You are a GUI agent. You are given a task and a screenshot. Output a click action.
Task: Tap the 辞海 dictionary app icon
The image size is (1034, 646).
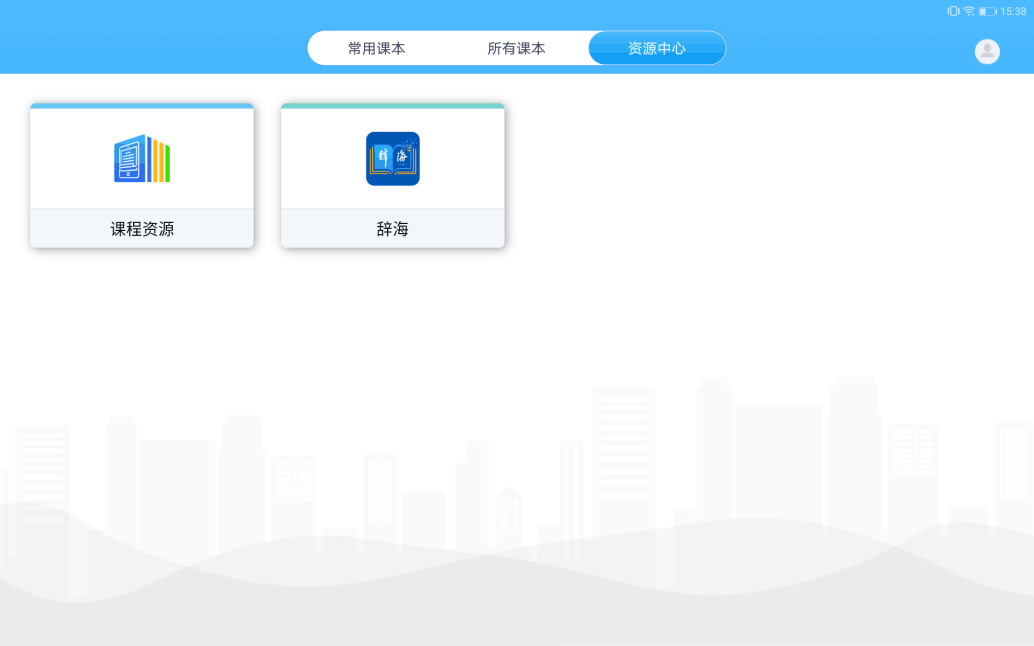click(x=392, y=159)
